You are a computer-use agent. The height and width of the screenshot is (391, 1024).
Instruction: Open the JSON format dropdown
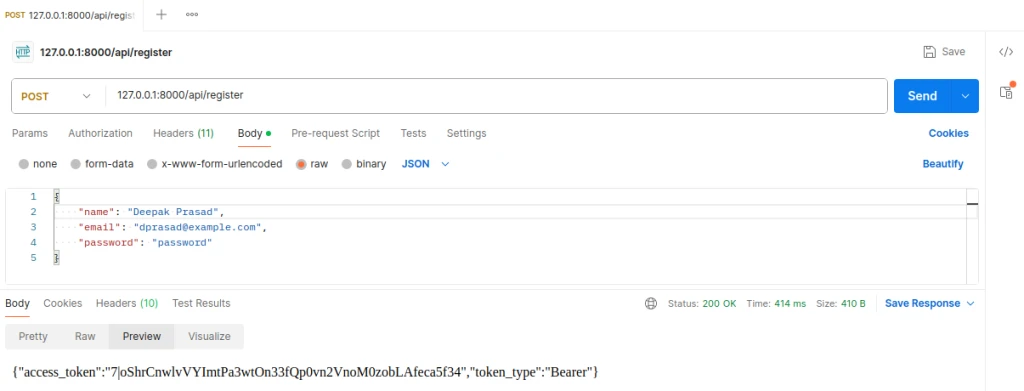tap(426, 164)
